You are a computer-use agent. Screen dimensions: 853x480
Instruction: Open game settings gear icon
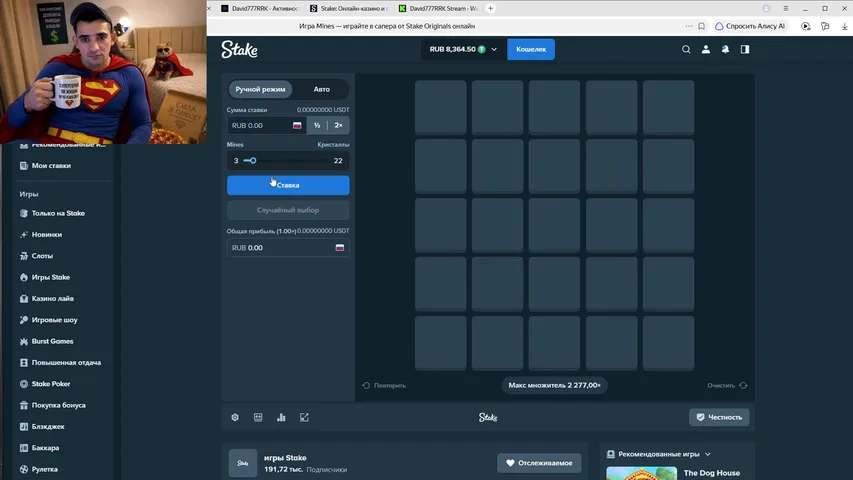(x=235, y=417)
